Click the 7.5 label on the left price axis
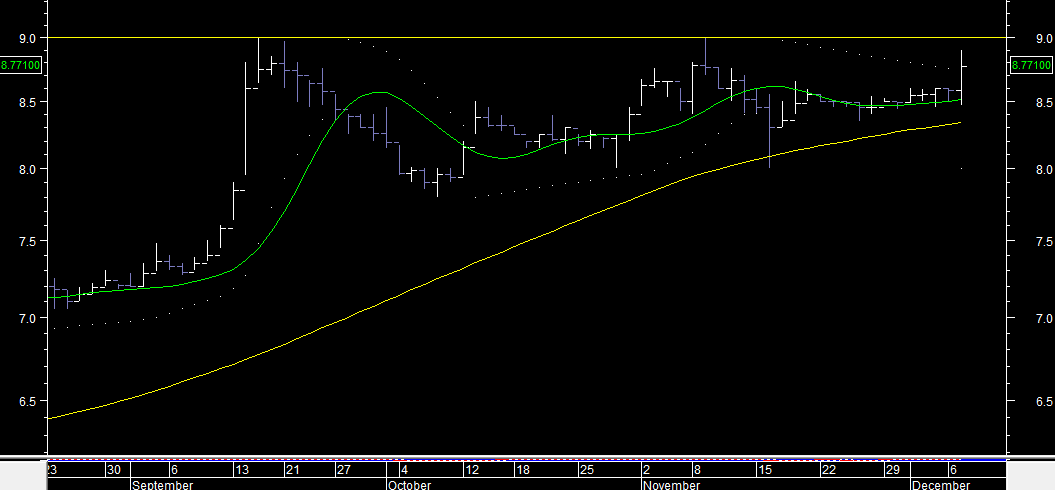This screenshot has height=490, width=1055. (28, 242)
